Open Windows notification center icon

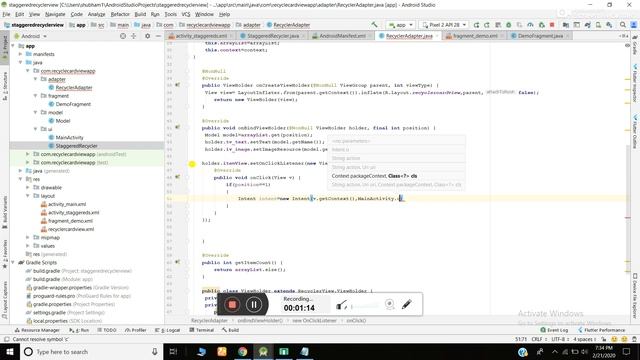[x=627, y=351]
